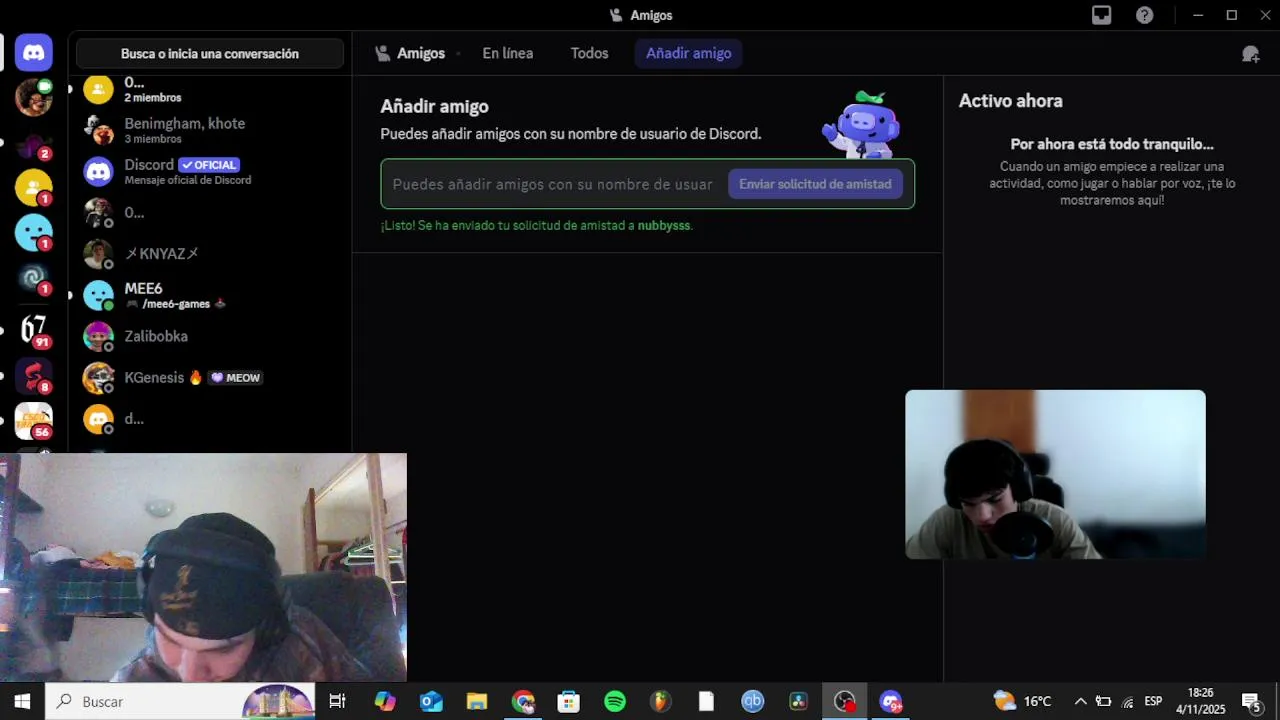This screenshot has width=1280, height=720.
Task: Open the server icon with video camera badge
Action: coord(34,98)
